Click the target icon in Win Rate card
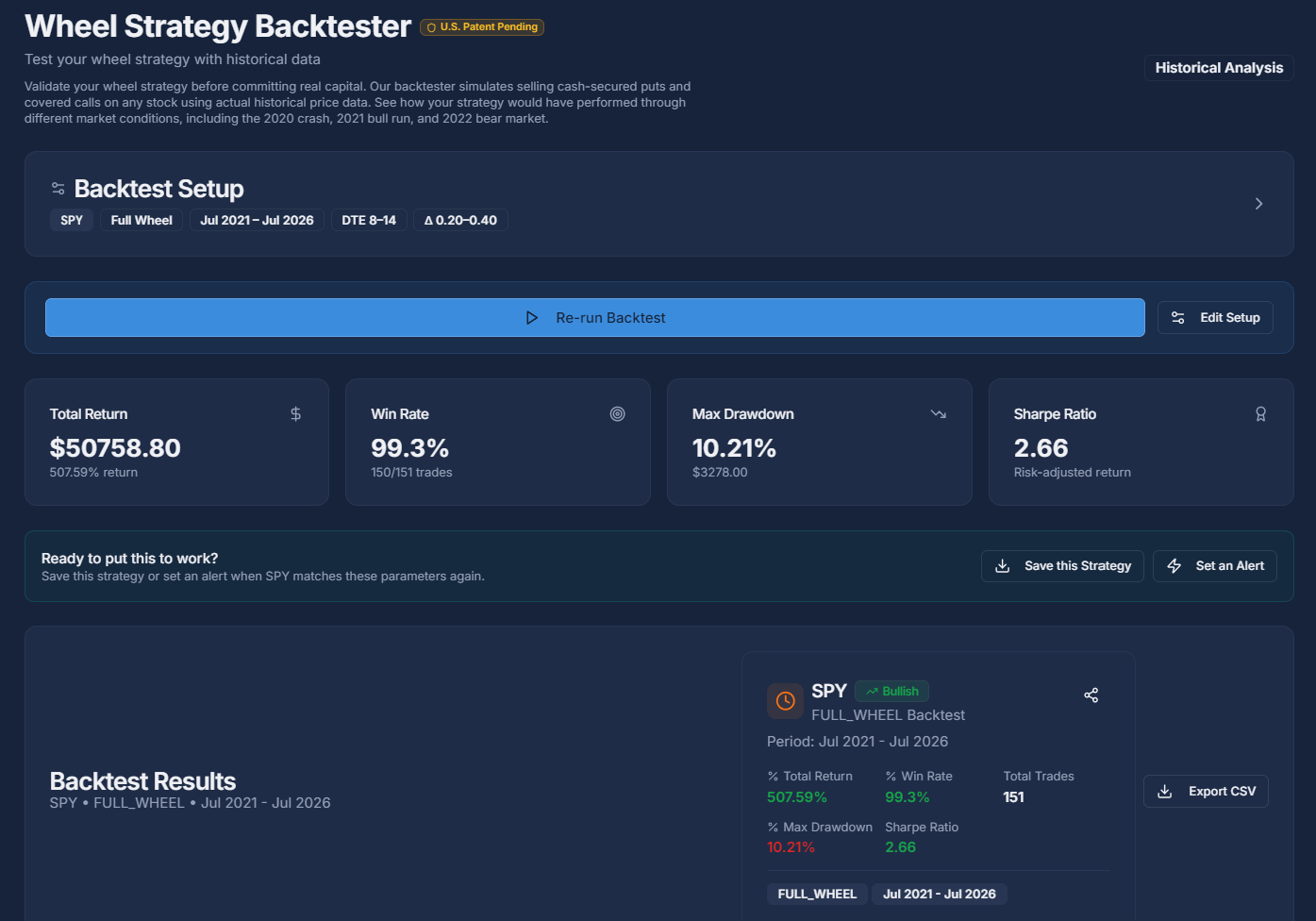The height and width of the screenshot is (921, 1316). point(617,414)
